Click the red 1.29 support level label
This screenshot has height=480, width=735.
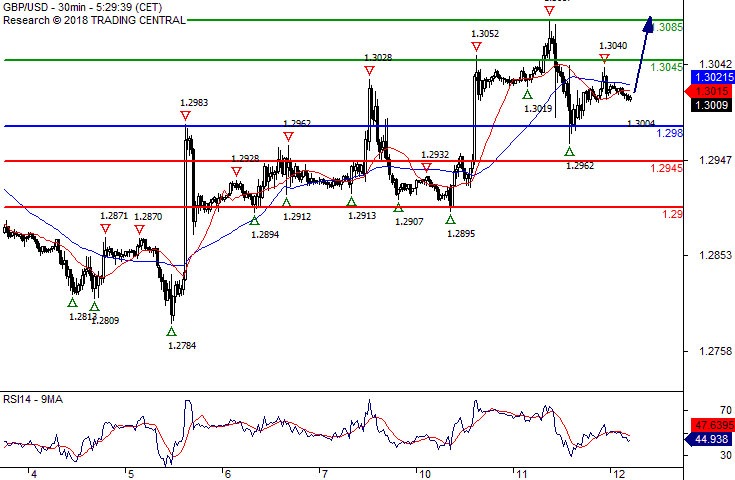(672, 214)
